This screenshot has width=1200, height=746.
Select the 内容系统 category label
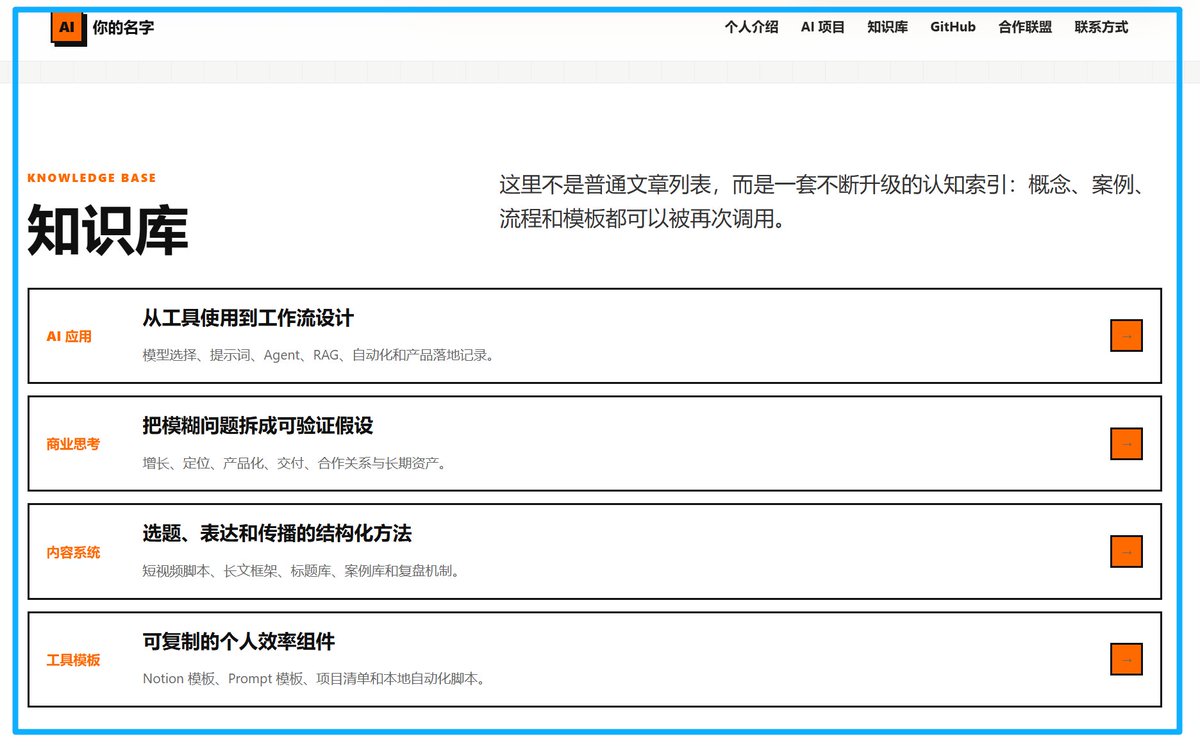[x=73, y=552]
